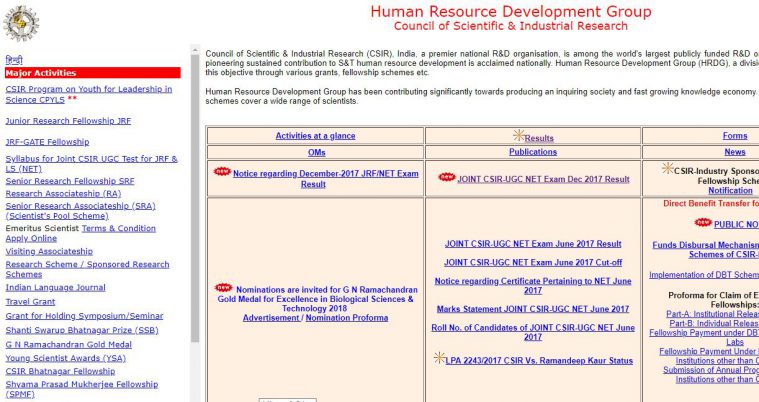Open Submission of Annual Progress link
The height and width of the screenshot is (402, 759).
(711, 374)
